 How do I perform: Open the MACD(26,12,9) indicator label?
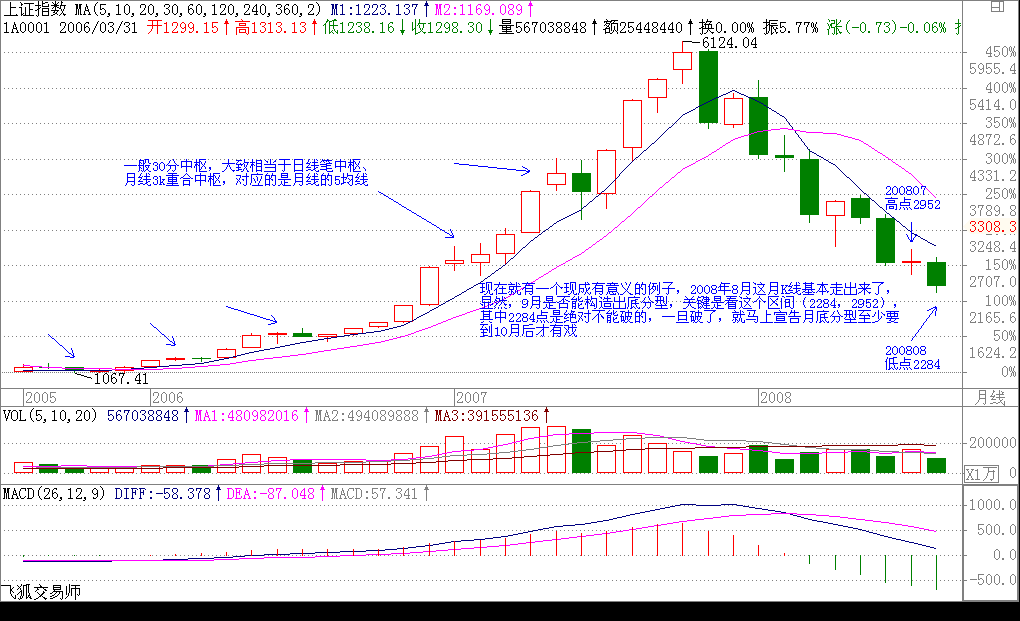point(54,493)
